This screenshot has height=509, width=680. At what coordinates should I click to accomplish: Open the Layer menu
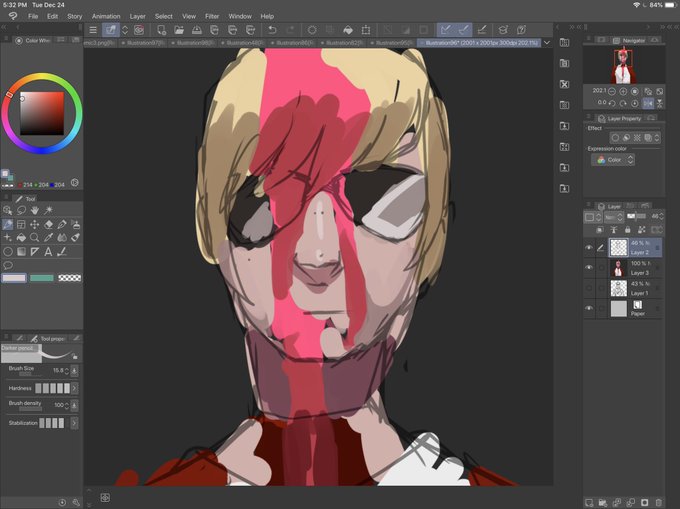tap(137, 16)
